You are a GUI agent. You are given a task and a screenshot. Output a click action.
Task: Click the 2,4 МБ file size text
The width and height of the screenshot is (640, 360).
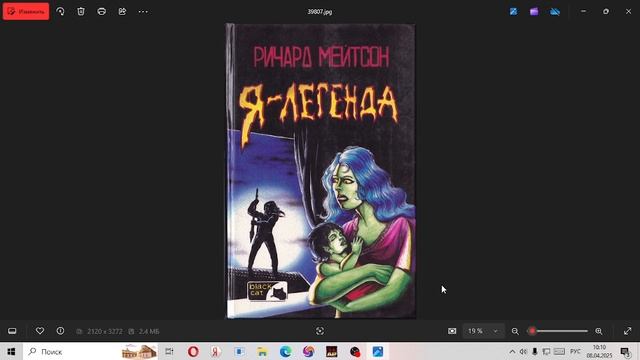pyautogui.click(x=149, y=331)
